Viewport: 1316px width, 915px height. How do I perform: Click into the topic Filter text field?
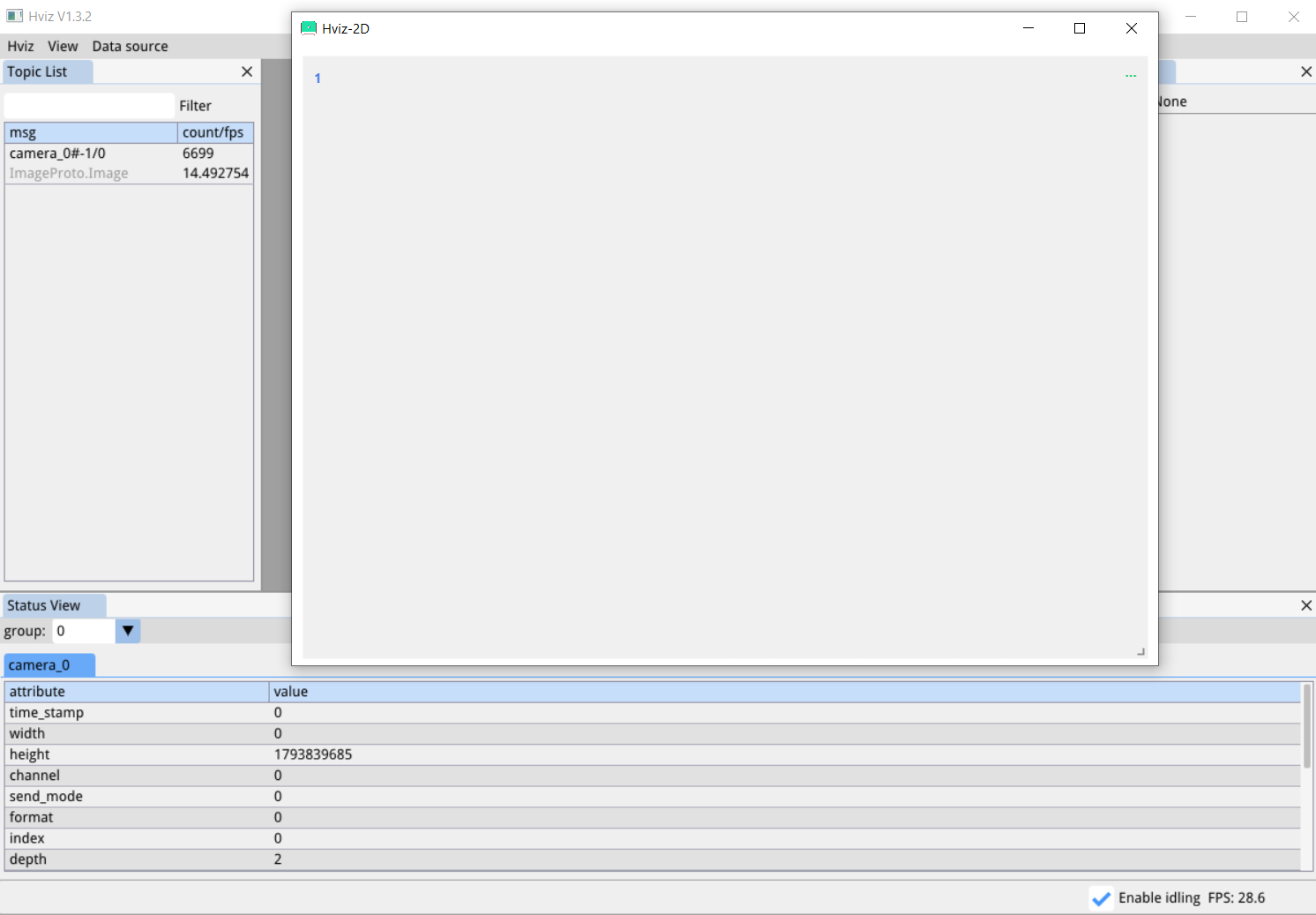click(89, 106)
